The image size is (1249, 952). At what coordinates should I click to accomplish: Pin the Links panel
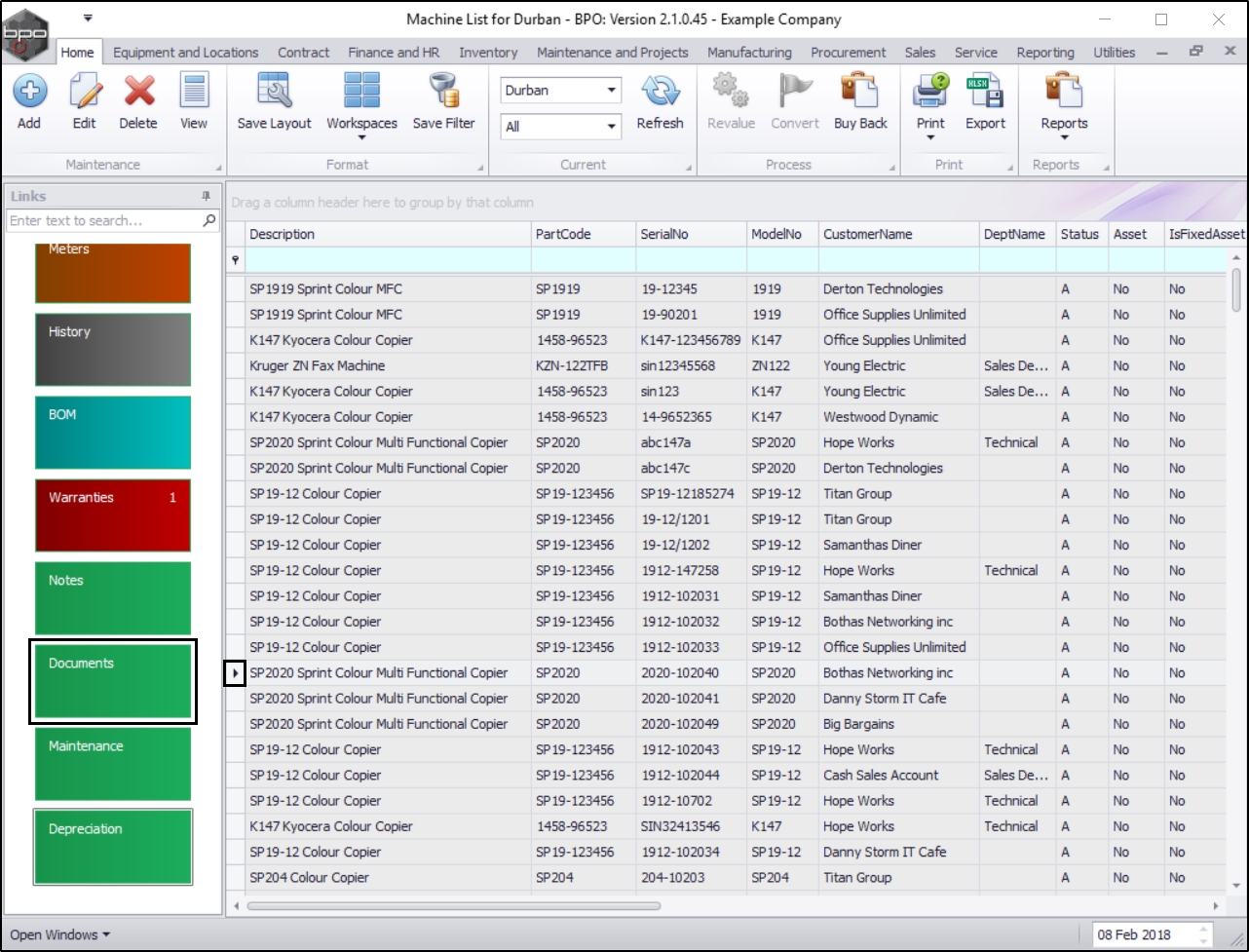coord(206,196)
